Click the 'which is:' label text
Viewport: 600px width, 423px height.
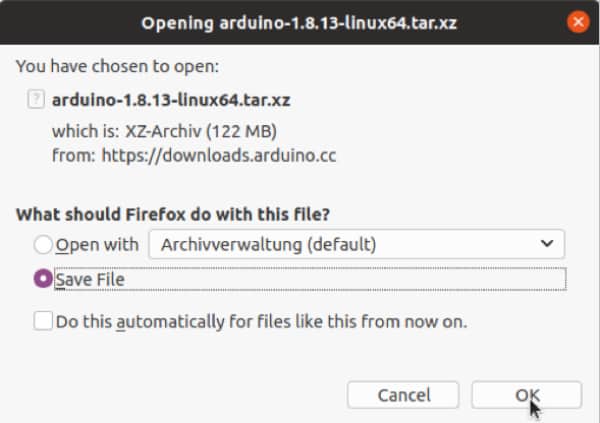86,131
